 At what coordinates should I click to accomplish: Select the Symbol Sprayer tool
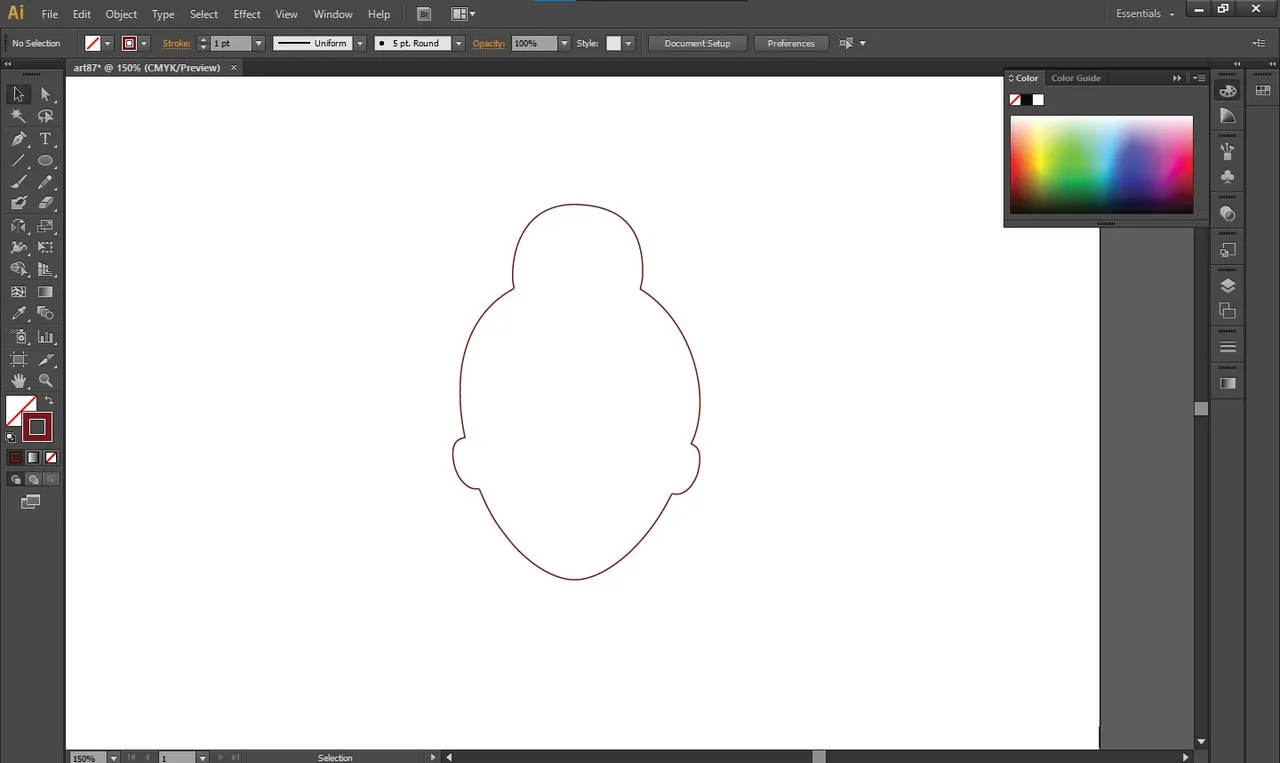click(18, 337)
